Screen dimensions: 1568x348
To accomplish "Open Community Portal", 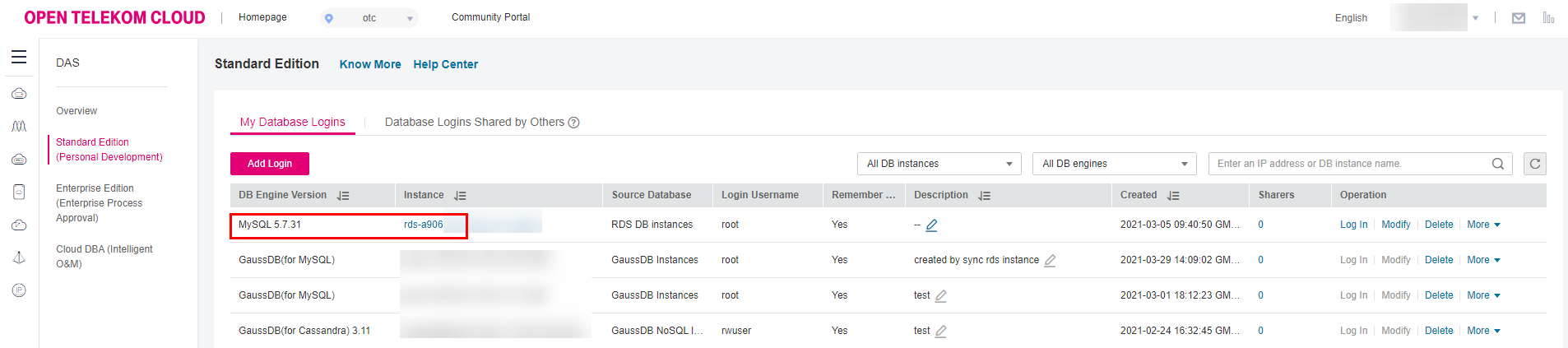I will click(x=490, y=17).
